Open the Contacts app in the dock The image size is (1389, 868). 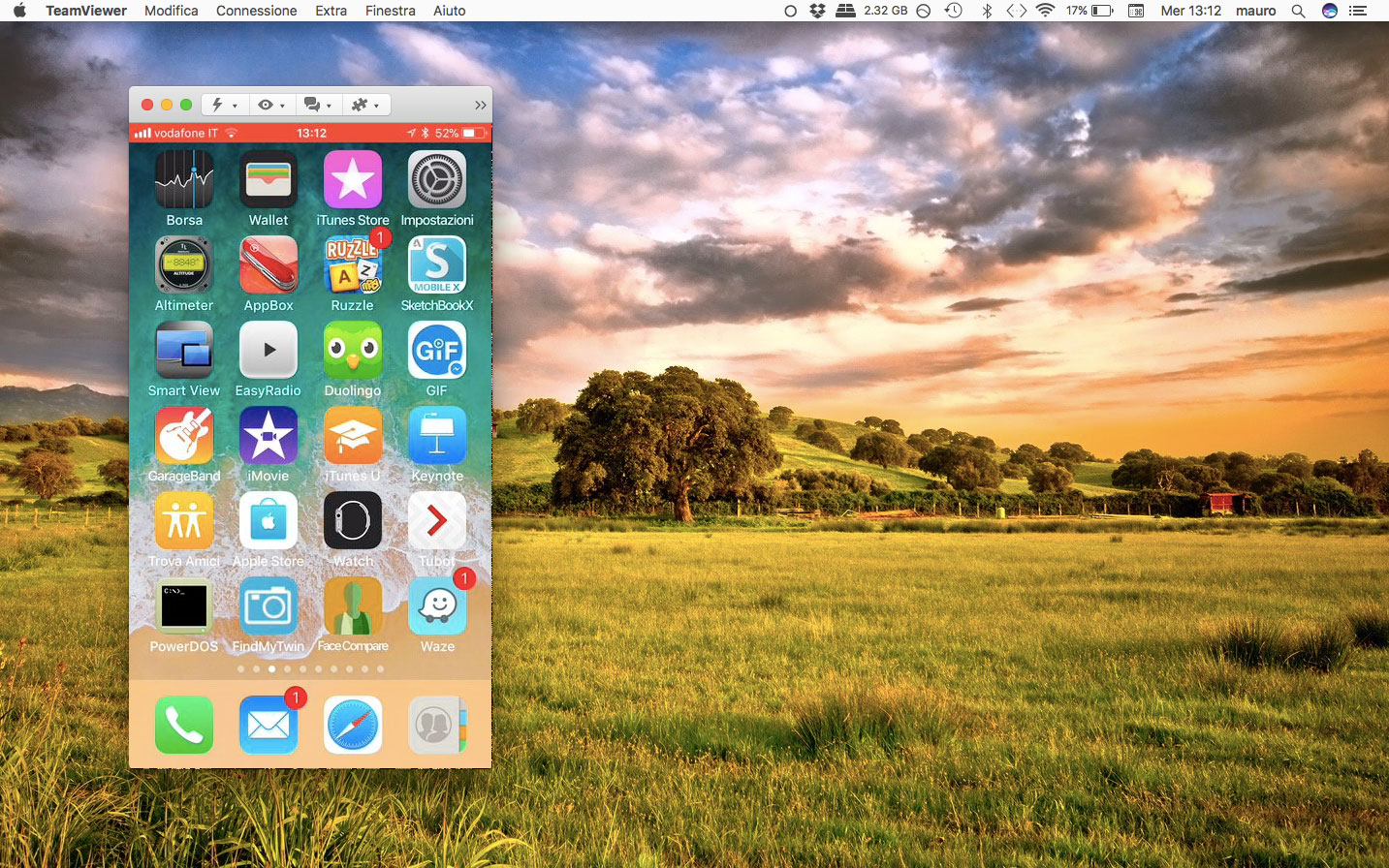(437, 725)
